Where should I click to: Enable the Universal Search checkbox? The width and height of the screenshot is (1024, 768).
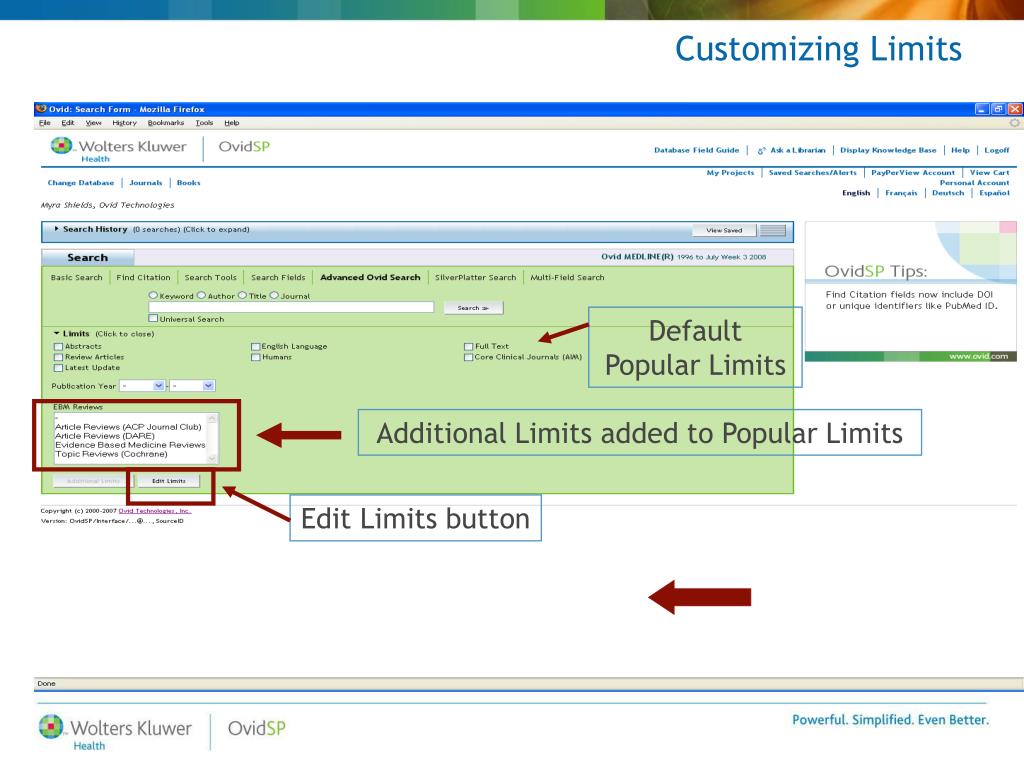pyautogui.click(x=153, y=318)
